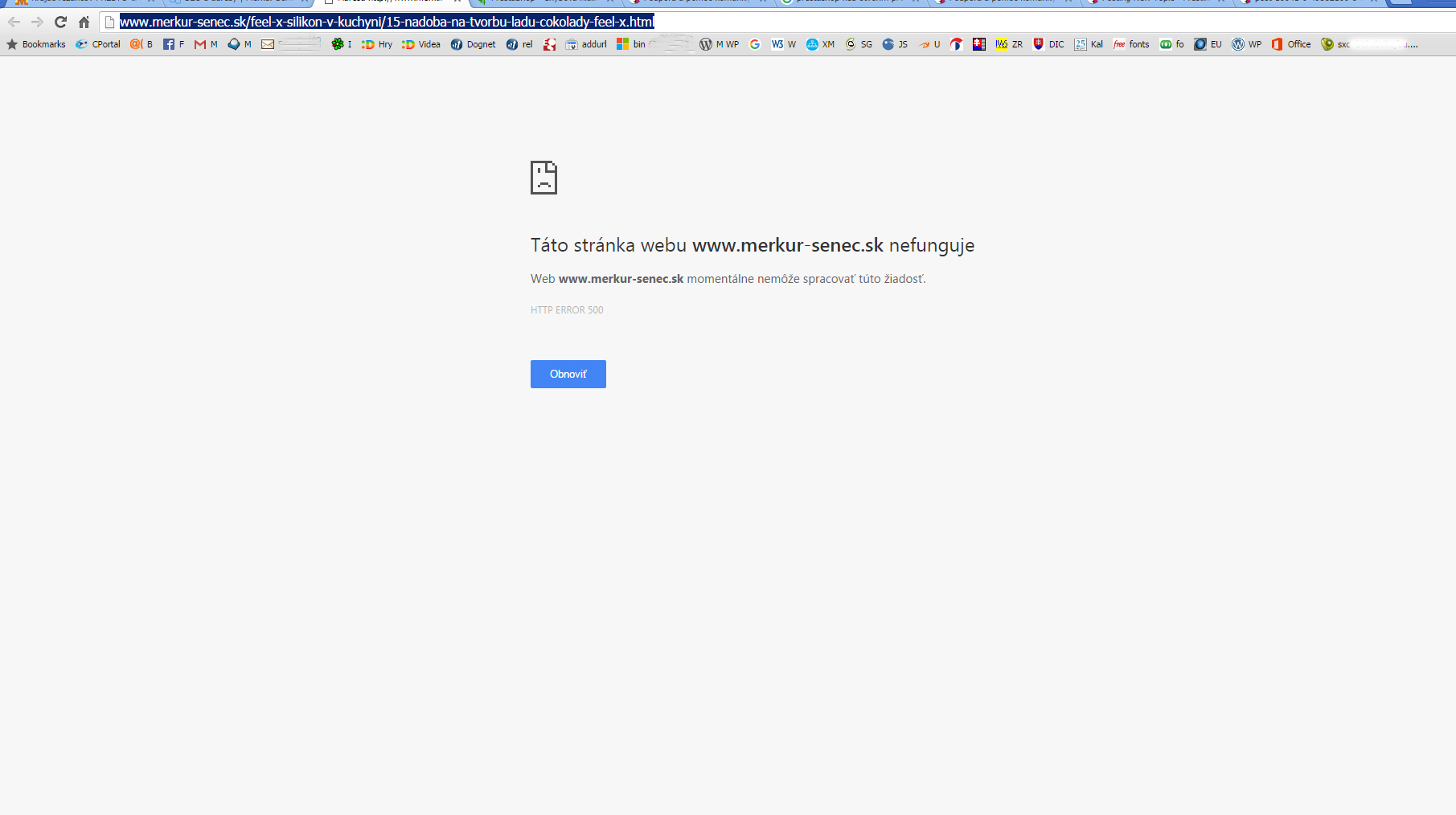This screenshot has height=815, width=1456.
Task: Click the 'HTTP ERROR 500' text
Action: 567,310
